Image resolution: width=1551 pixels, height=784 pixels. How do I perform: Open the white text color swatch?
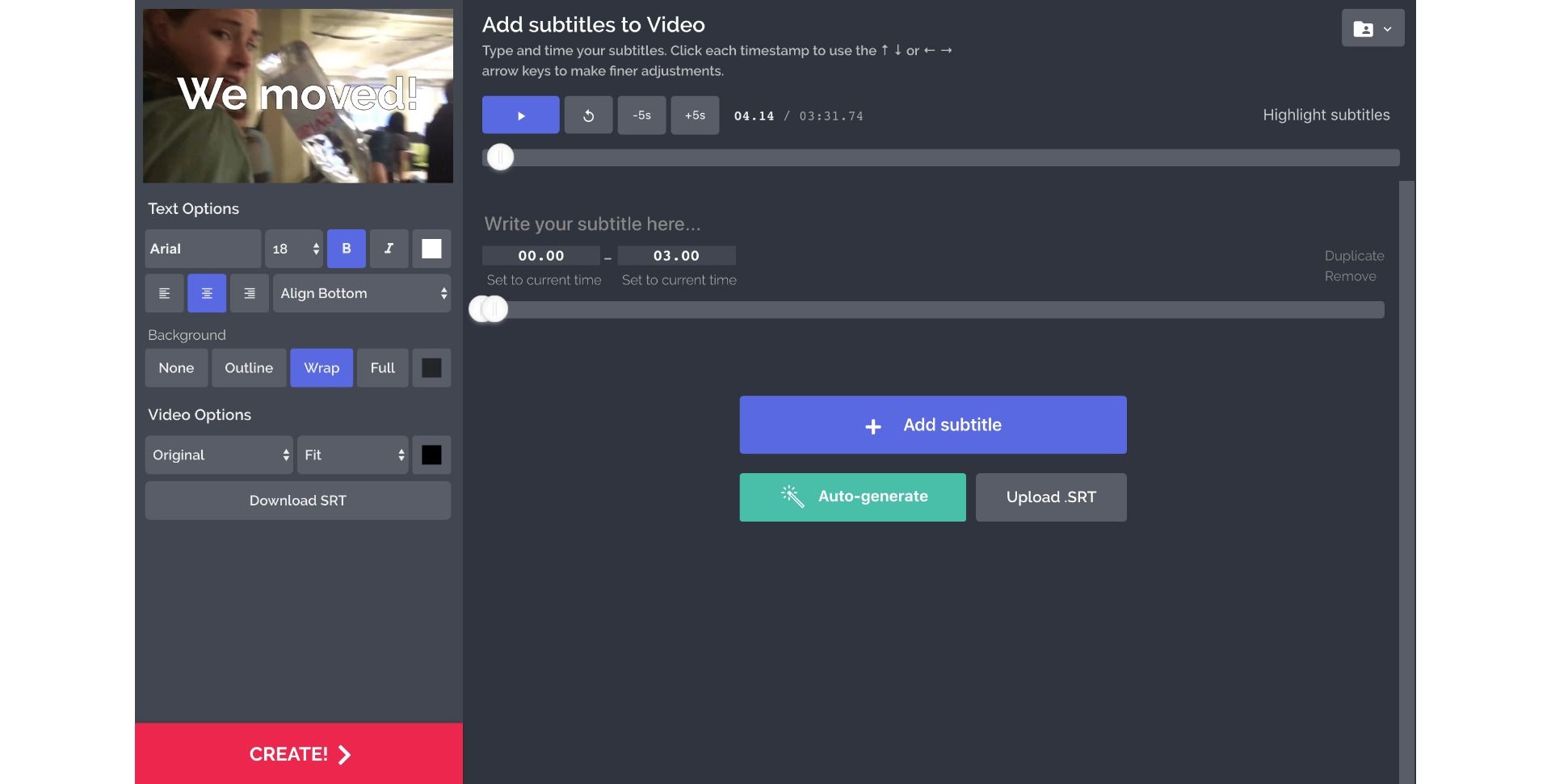point(431,249)
